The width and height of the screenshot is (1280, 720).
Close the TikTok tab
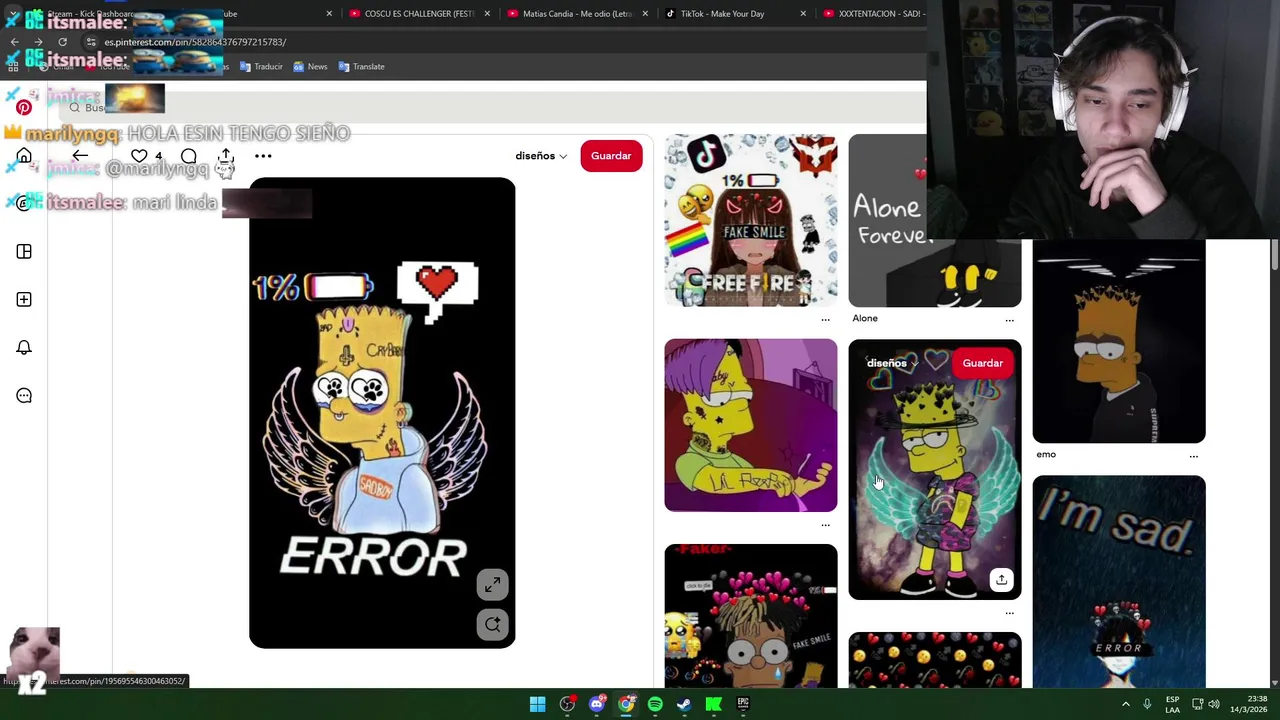[x=803, y=14]
